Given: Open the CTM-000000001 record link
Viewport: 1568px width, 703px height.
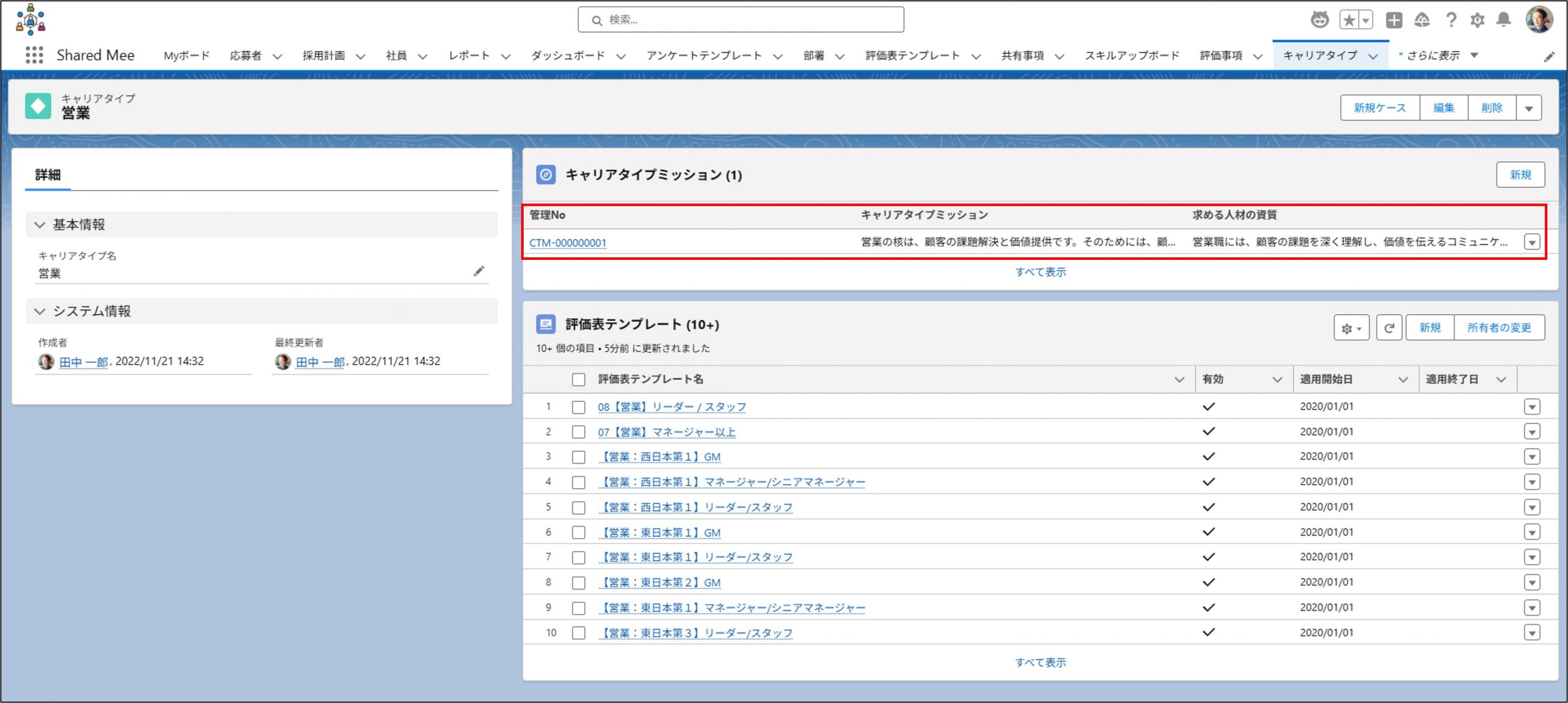Looking at the screenshot, I should [567, 243].
